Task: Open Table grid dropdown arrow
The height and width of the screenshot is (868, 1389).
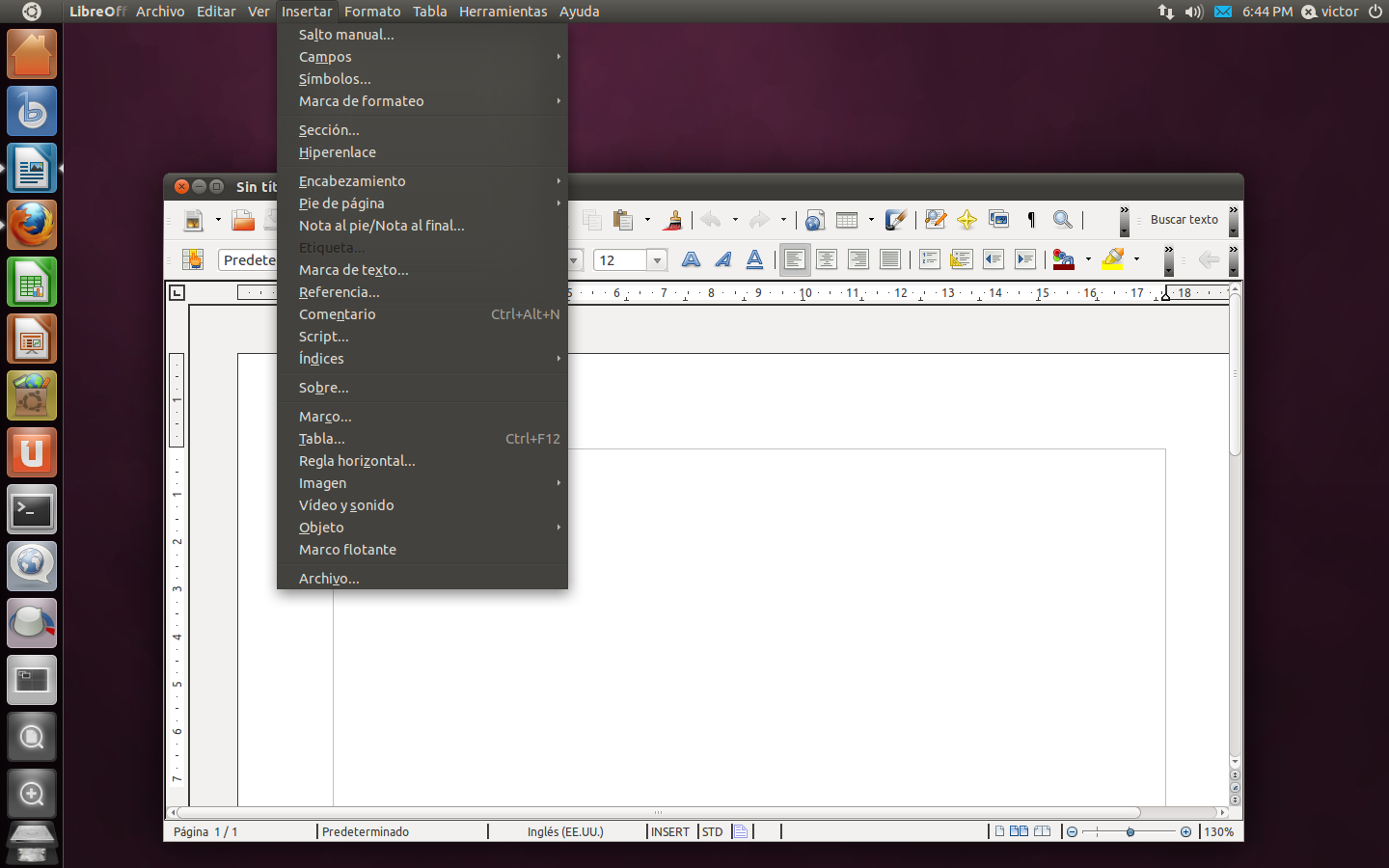Action: pyautogui.click(x=871, y=220)
